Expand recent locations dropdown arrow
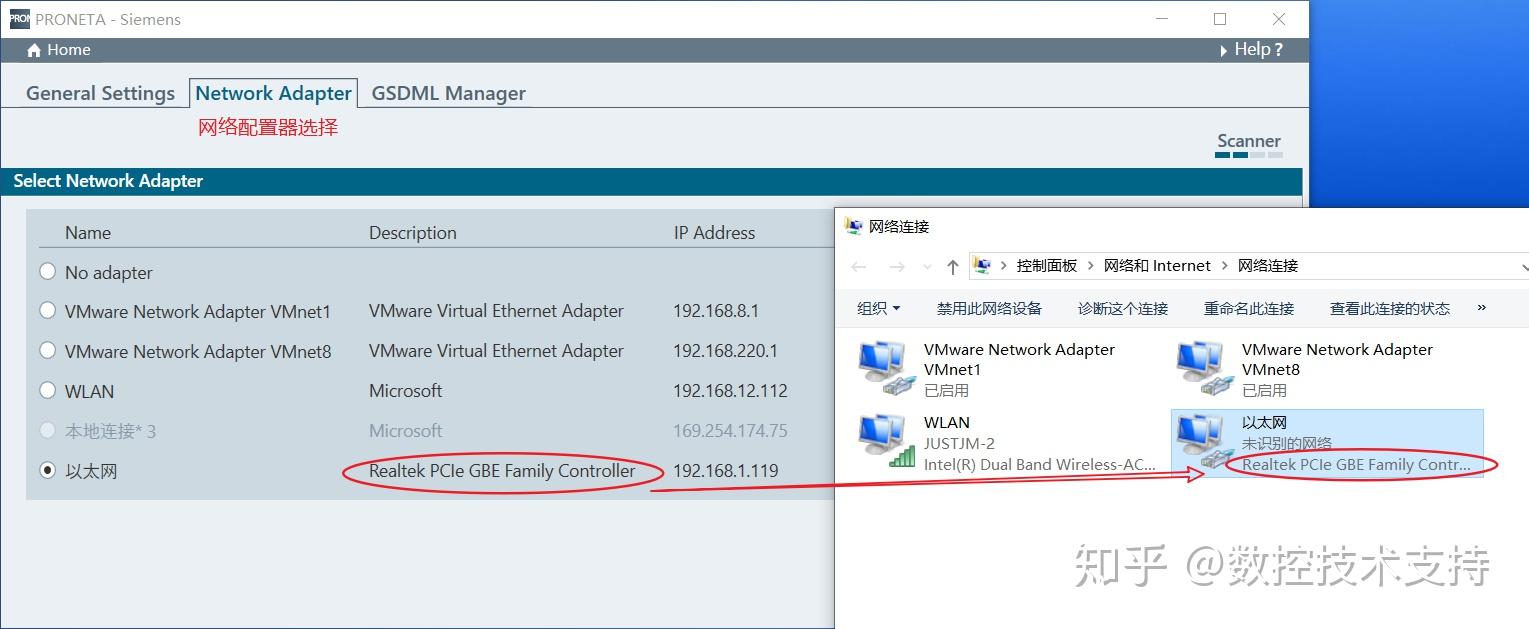The image size is (1529, 629). [927, 267]
